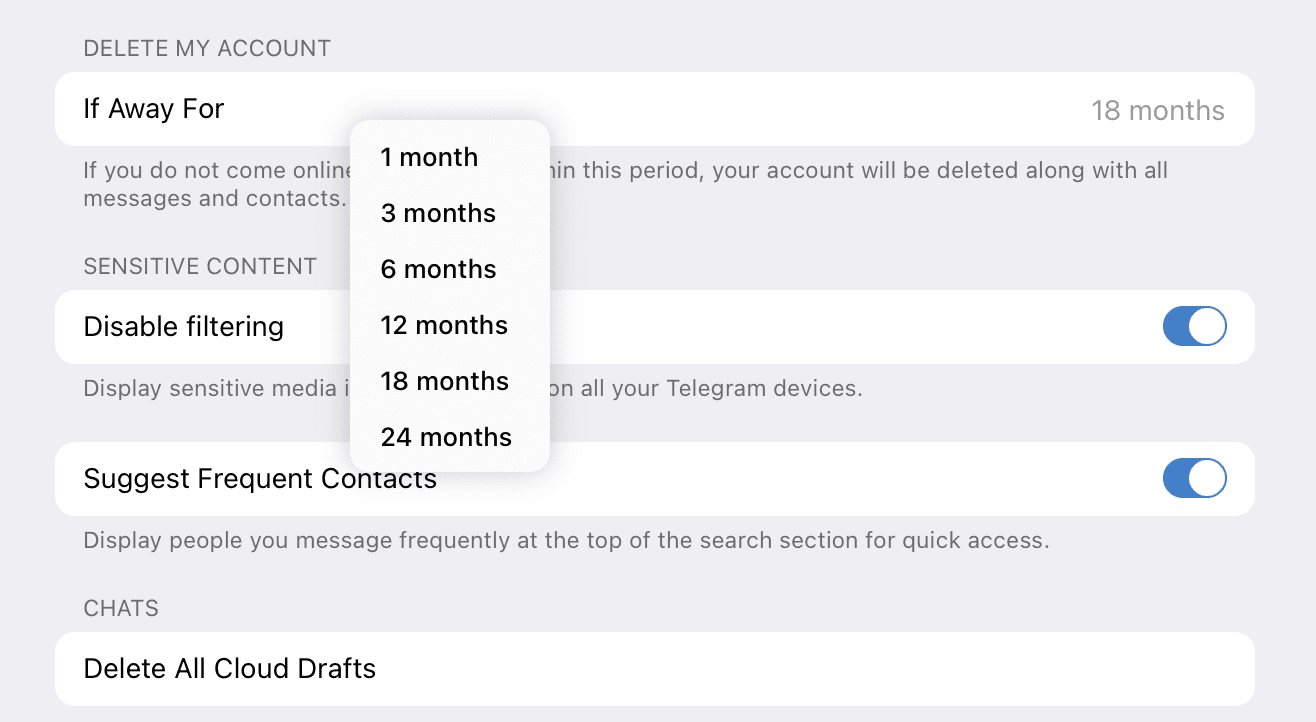This screenshot has width=1316, height=722.
Task: Turn off the Disable filtering switch
Action: [1194, 327]
